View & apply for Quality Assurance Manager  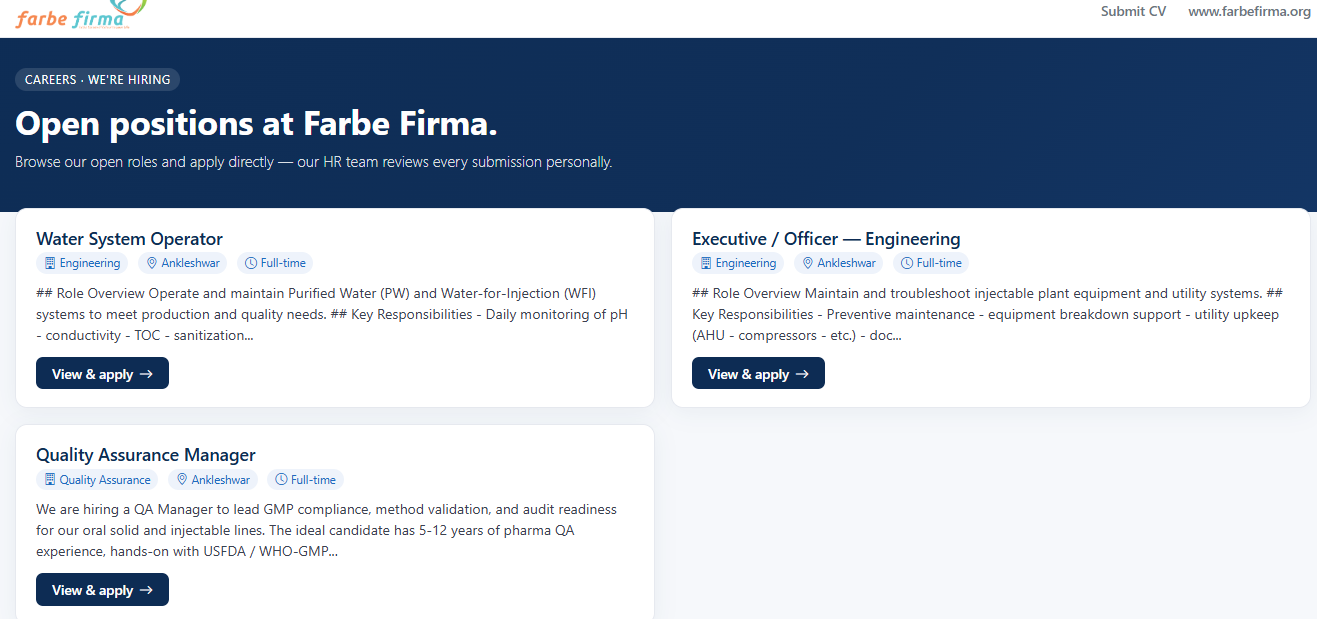coord(102,589)
